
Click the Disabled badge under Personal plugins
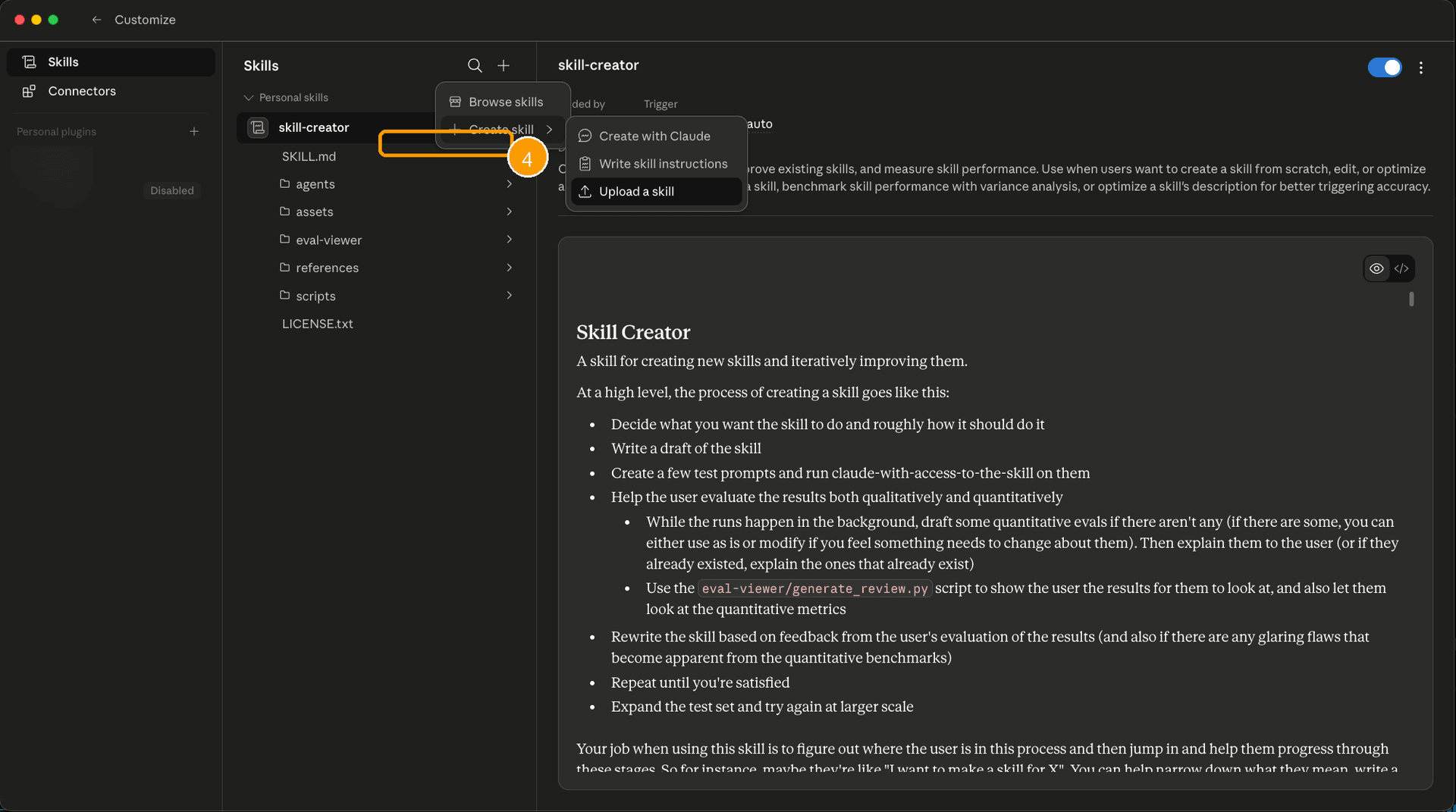(x=172, y=190)
